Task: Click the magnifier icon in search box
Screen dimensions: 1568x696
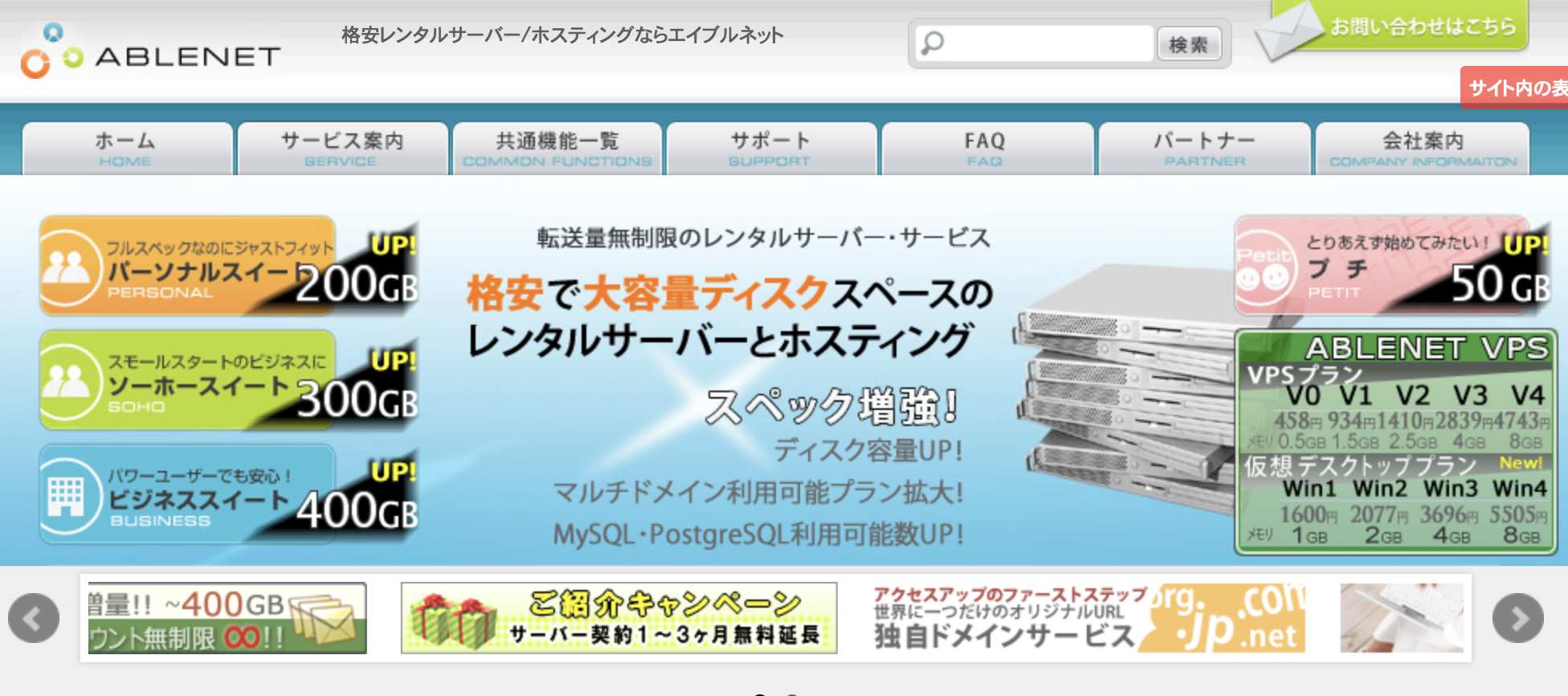Action: tap(933, 43)
